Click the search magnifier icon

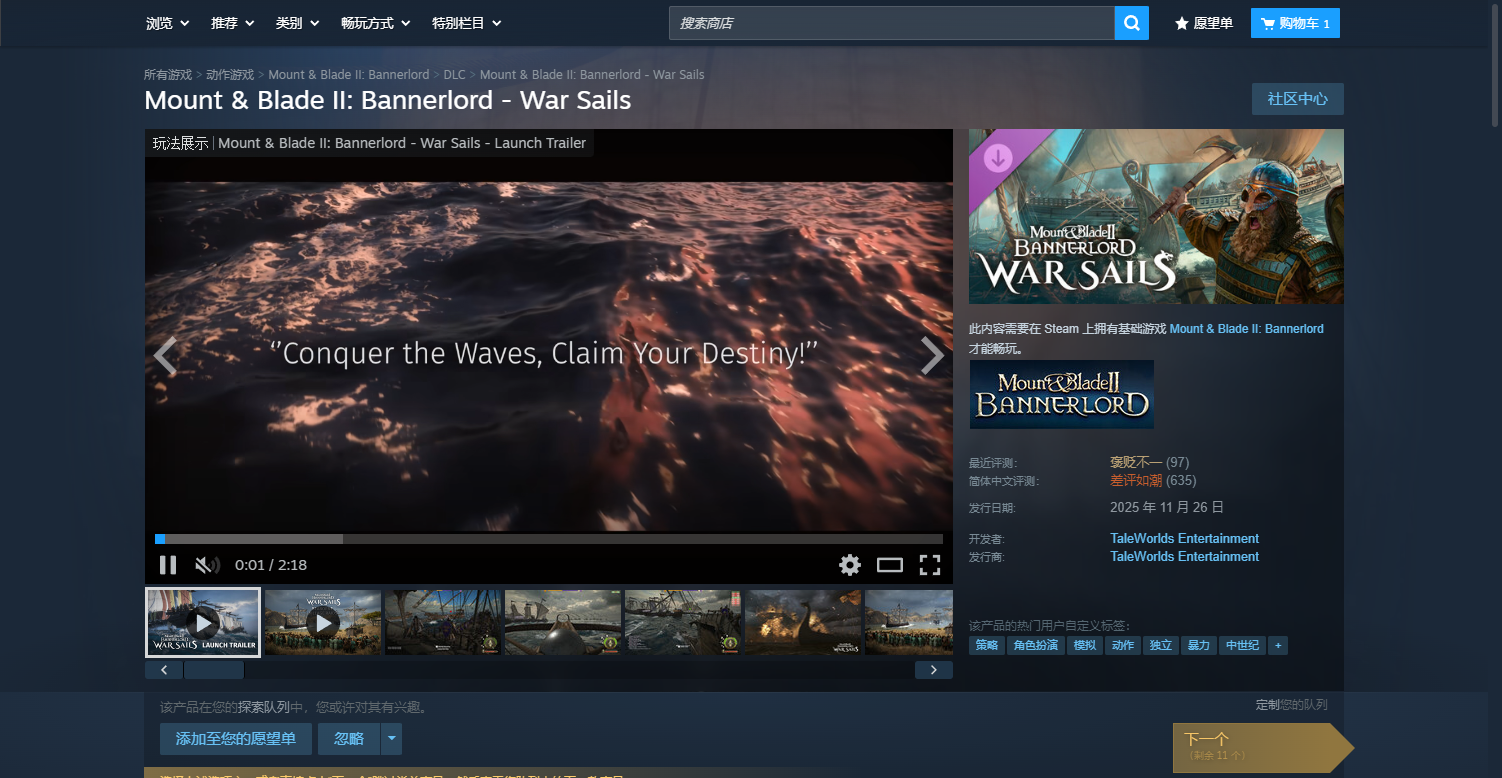1132,23
